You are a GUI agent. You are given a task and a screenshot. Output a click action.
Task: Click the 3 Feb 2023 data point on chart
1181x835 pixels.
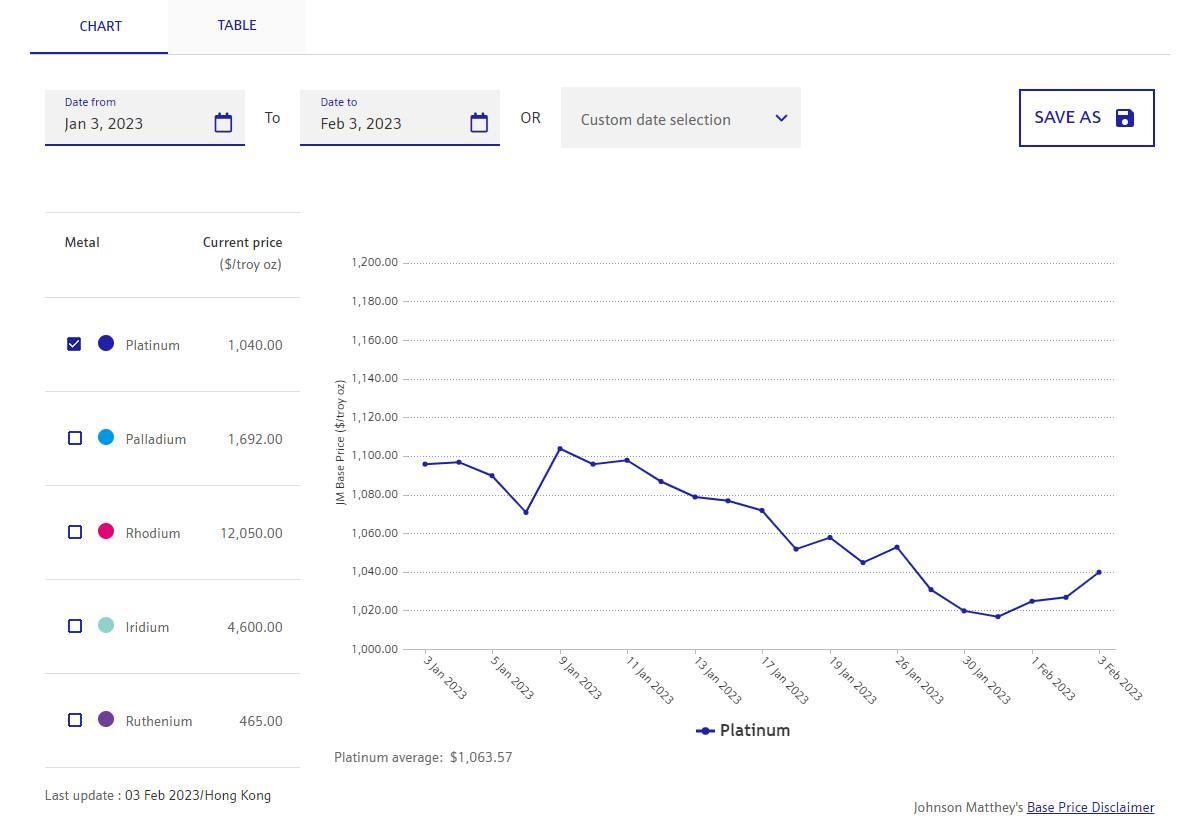click(1099, 573)
